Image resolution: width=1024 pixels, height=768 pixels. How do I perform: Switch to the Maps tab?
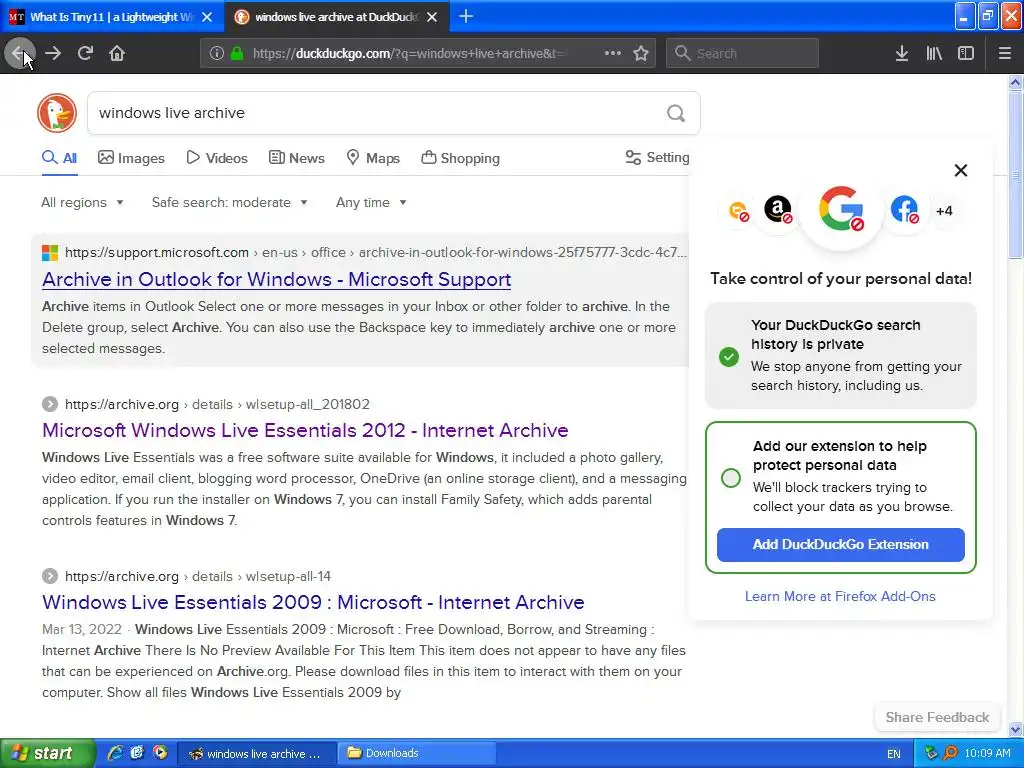[x=373, y=158]
